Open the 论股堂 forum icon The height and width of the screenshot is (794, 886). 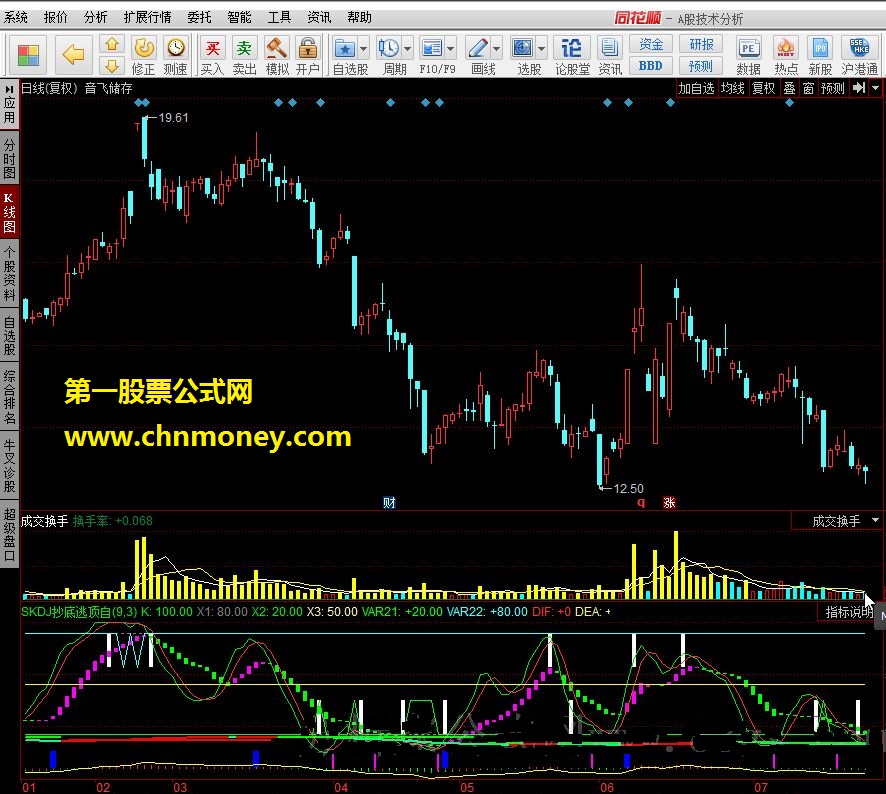tap(571, 48)
